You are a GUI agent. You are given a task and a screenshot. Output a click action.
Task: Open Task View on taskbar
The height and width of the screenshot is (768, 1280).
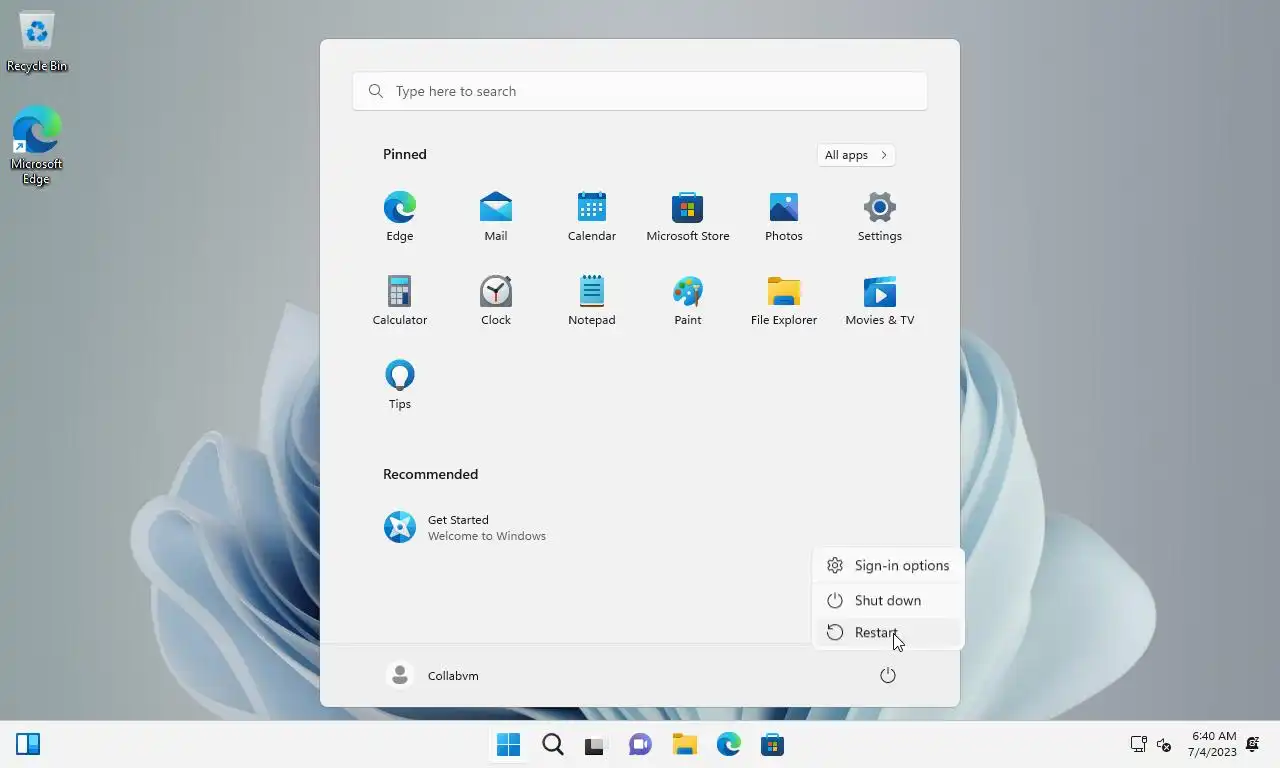coord(596,745)
